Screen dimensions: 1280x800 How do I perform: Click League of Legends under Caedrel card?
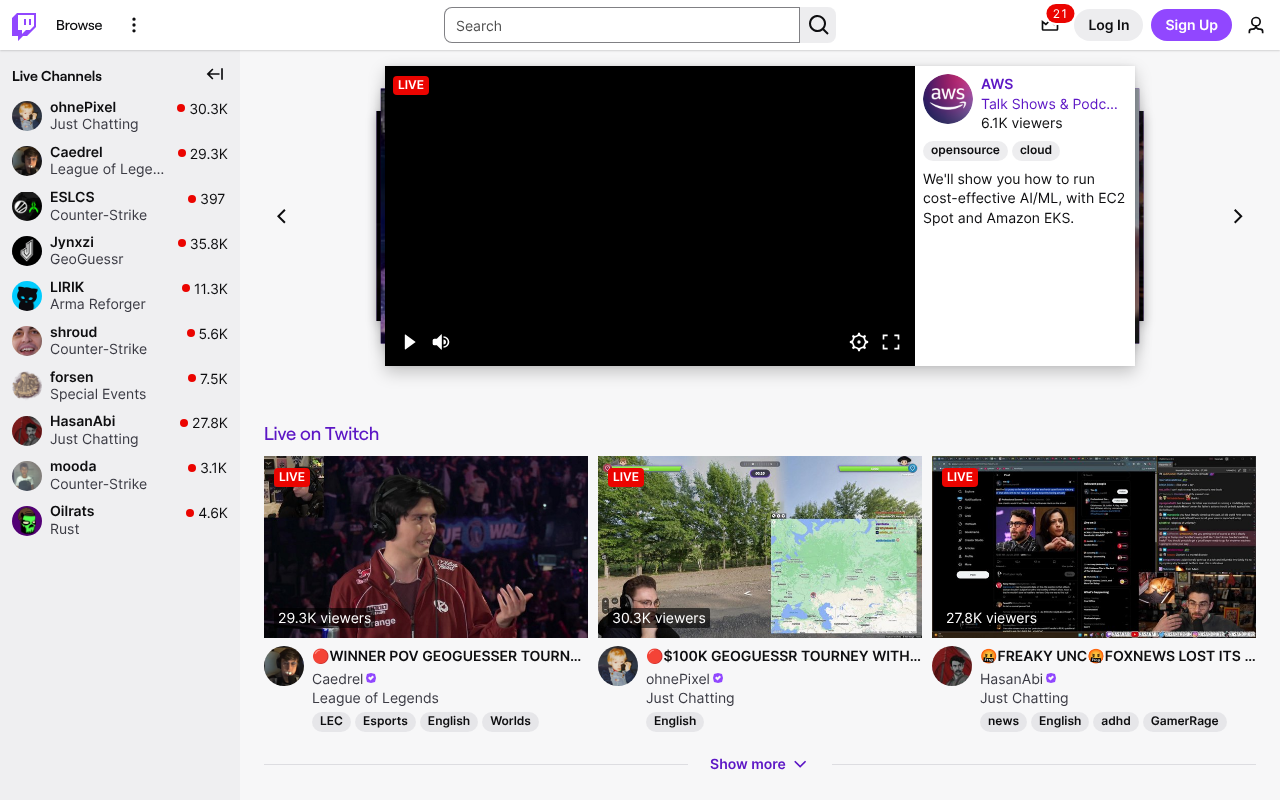375,698
